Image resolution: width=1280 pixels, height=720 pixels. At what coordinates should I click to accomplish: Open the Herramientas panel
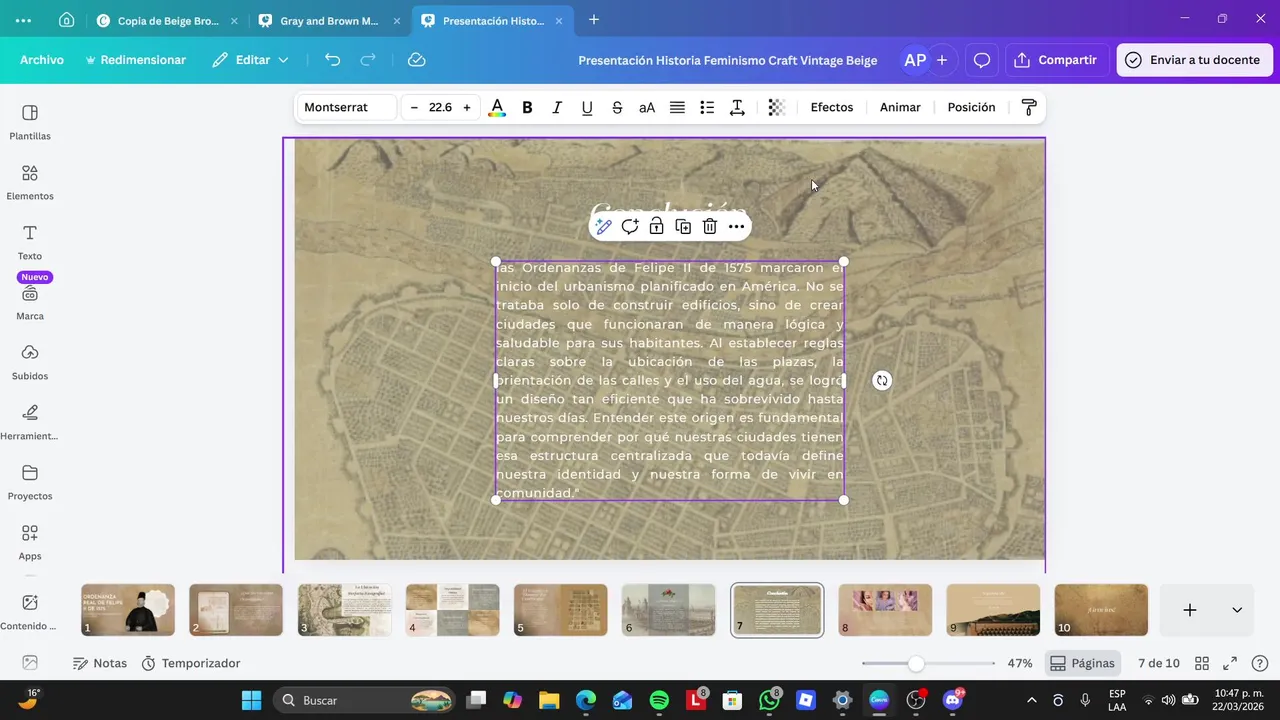coord(30,422)
